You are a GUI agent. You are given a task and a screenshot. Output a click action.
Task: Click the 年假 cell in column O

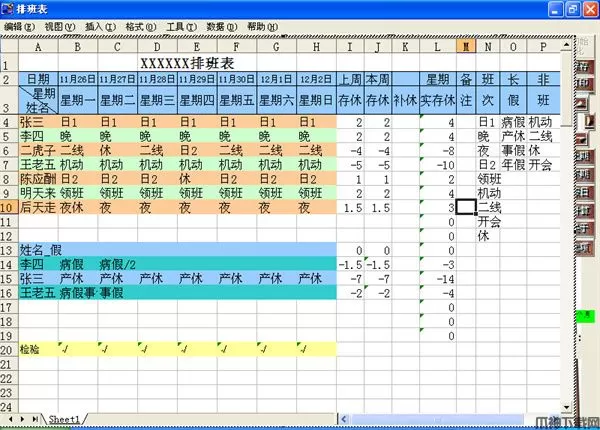[x=513, y=165]
